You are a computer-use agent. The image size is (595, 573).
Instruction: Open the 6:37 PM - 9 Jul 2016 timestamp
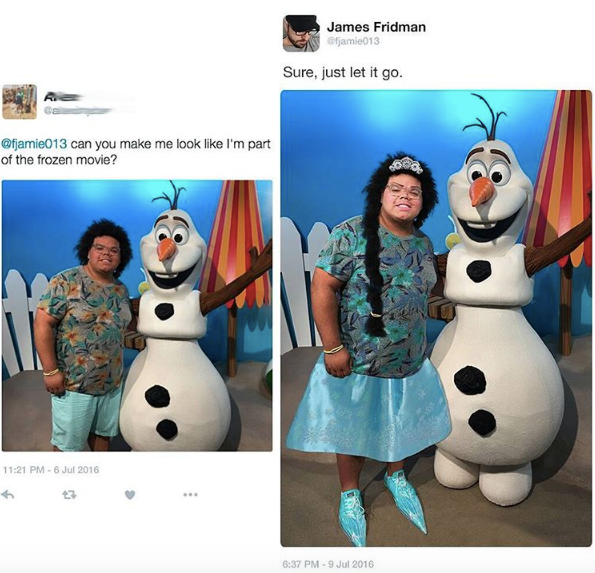pyautogui.click(x=328, y=564)
